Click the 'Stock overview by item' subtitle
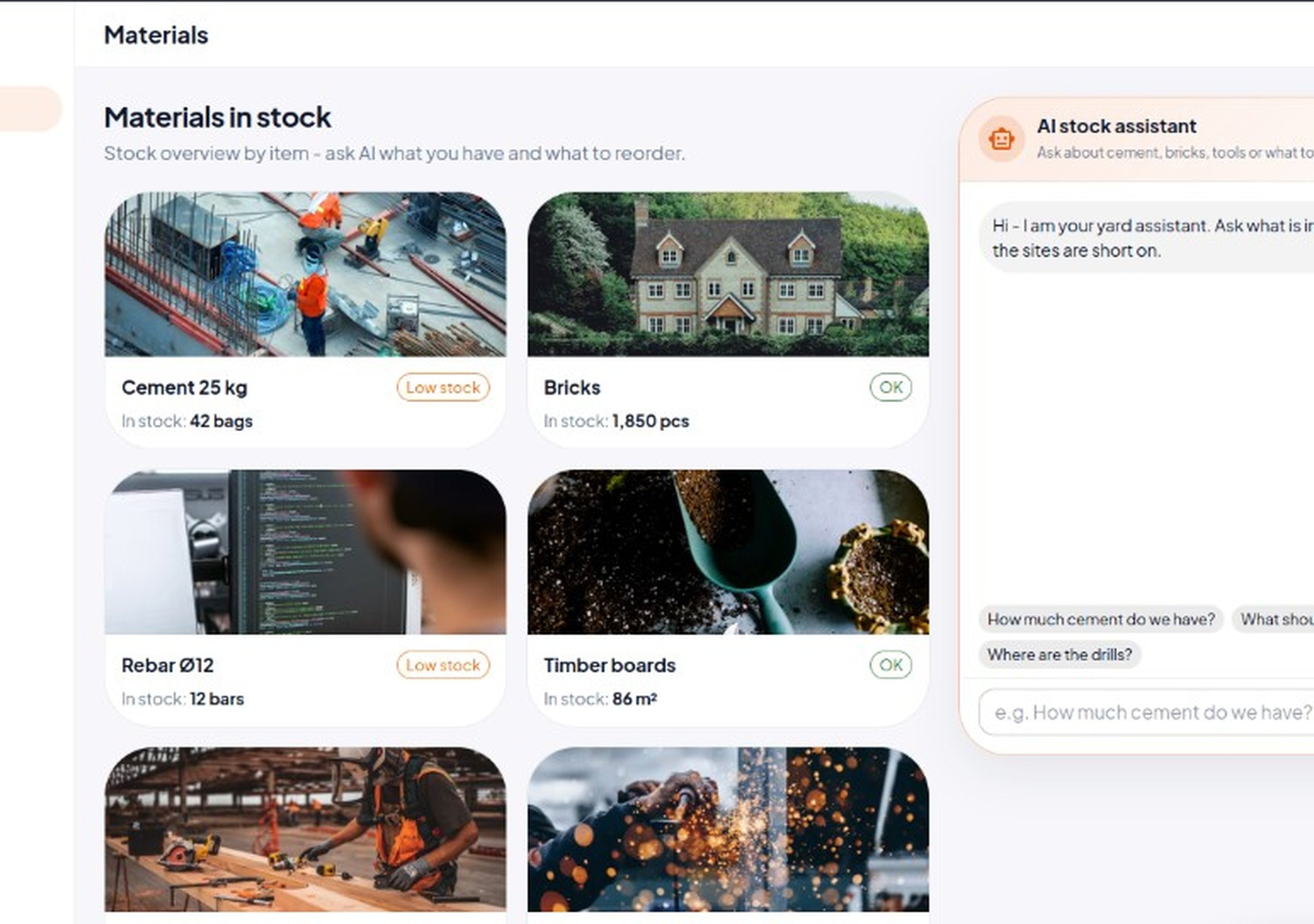This screenshot has height=924, width=1314. [x=394, y=153]
